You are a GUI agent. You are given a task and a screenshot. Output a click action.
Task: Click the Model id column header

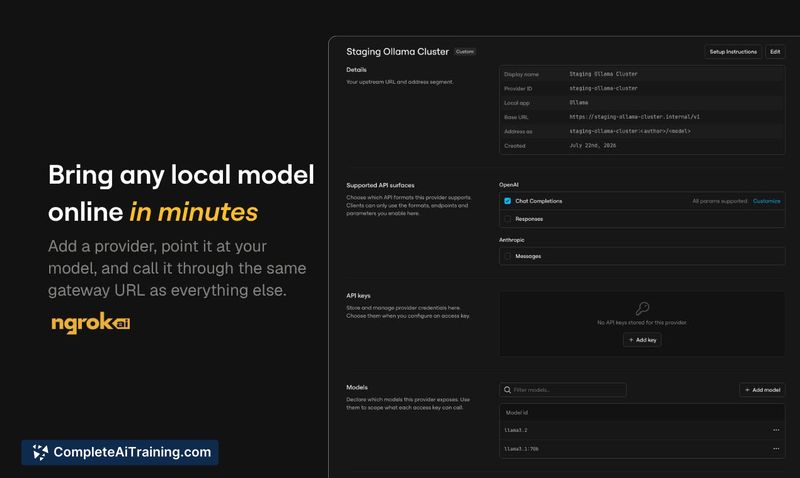coord(516,413)
